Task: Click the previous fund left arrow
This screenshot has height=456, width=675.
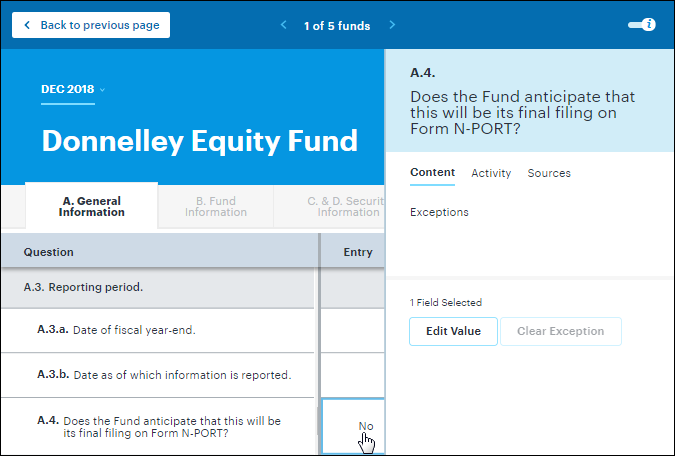Action: pos(283,25)
